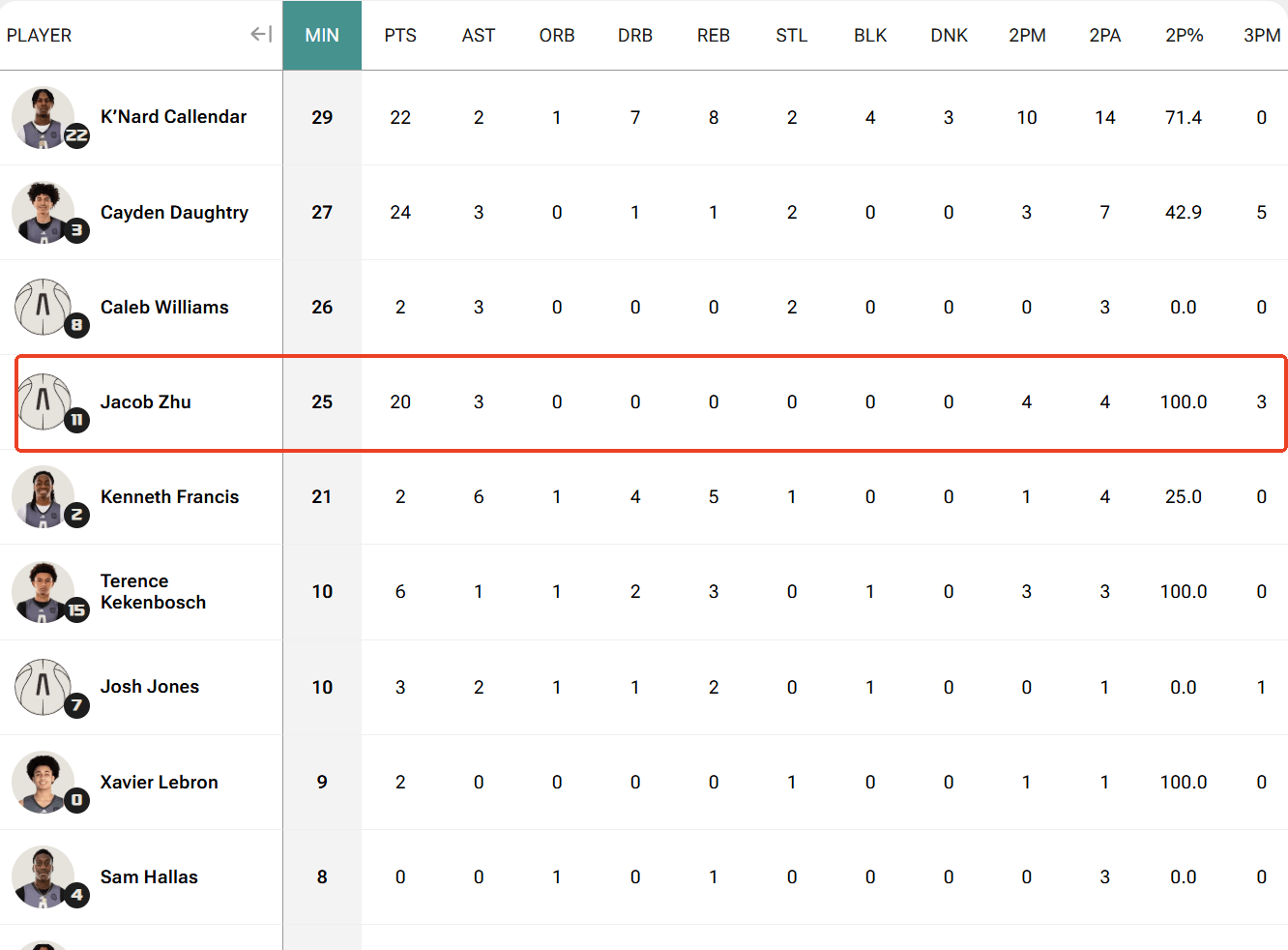Open K'Nard Callendar player profile
Screen dimensions: 1288x950
174,117
